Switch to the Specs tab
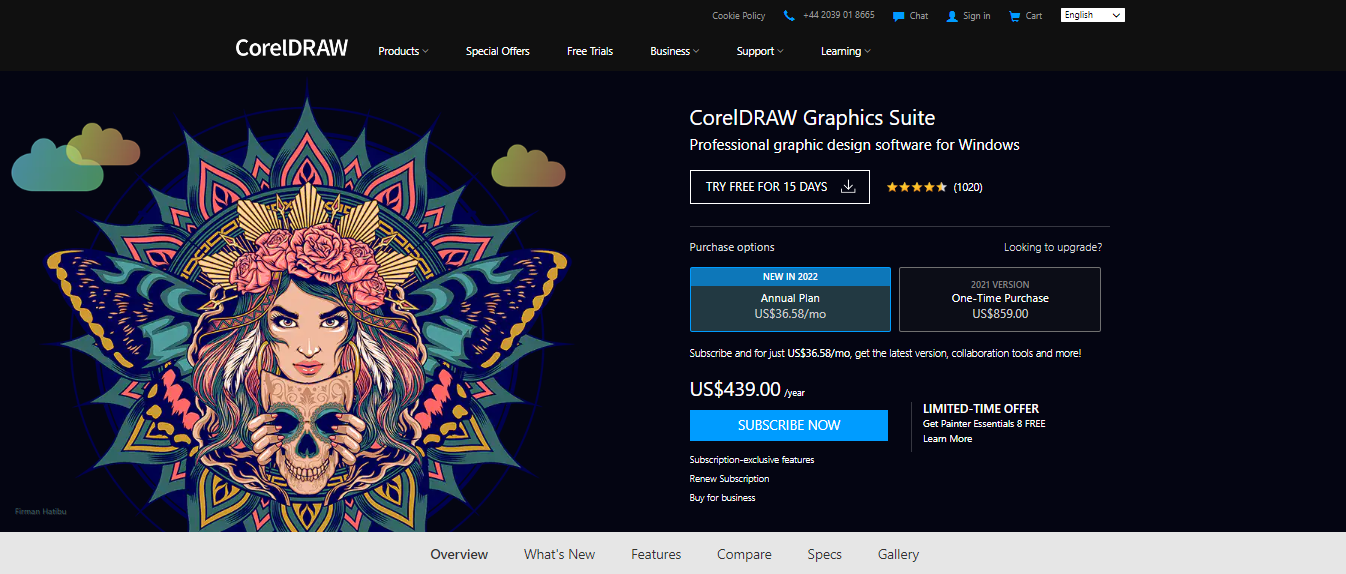 pyautogui.click(x=825, y=554)
